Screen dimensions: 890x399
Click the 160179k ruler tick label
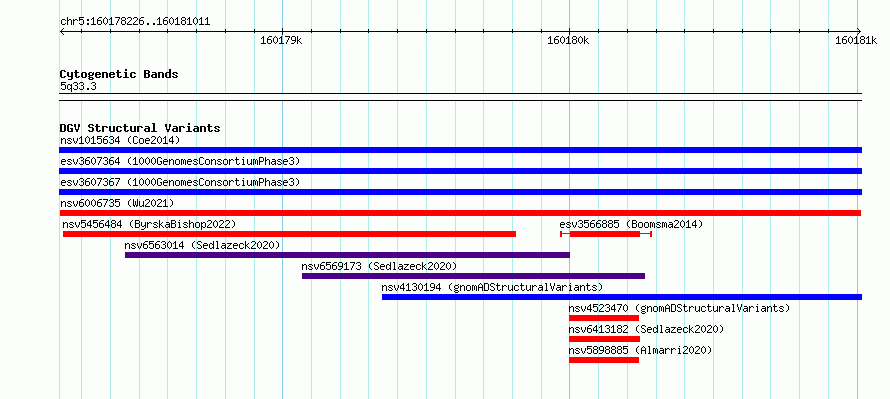tap(282, 40)
